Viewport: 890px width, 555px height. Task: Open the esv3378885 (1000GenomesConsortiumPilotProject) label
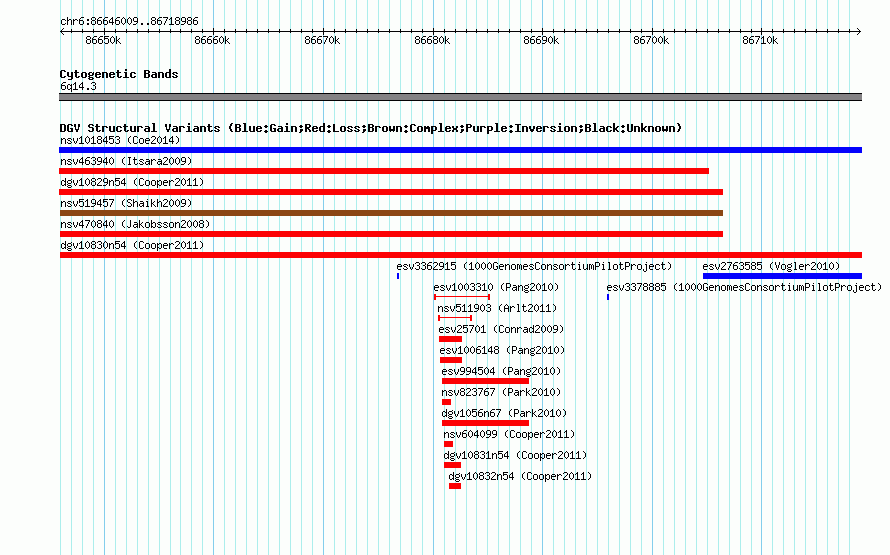coord(744,287)
